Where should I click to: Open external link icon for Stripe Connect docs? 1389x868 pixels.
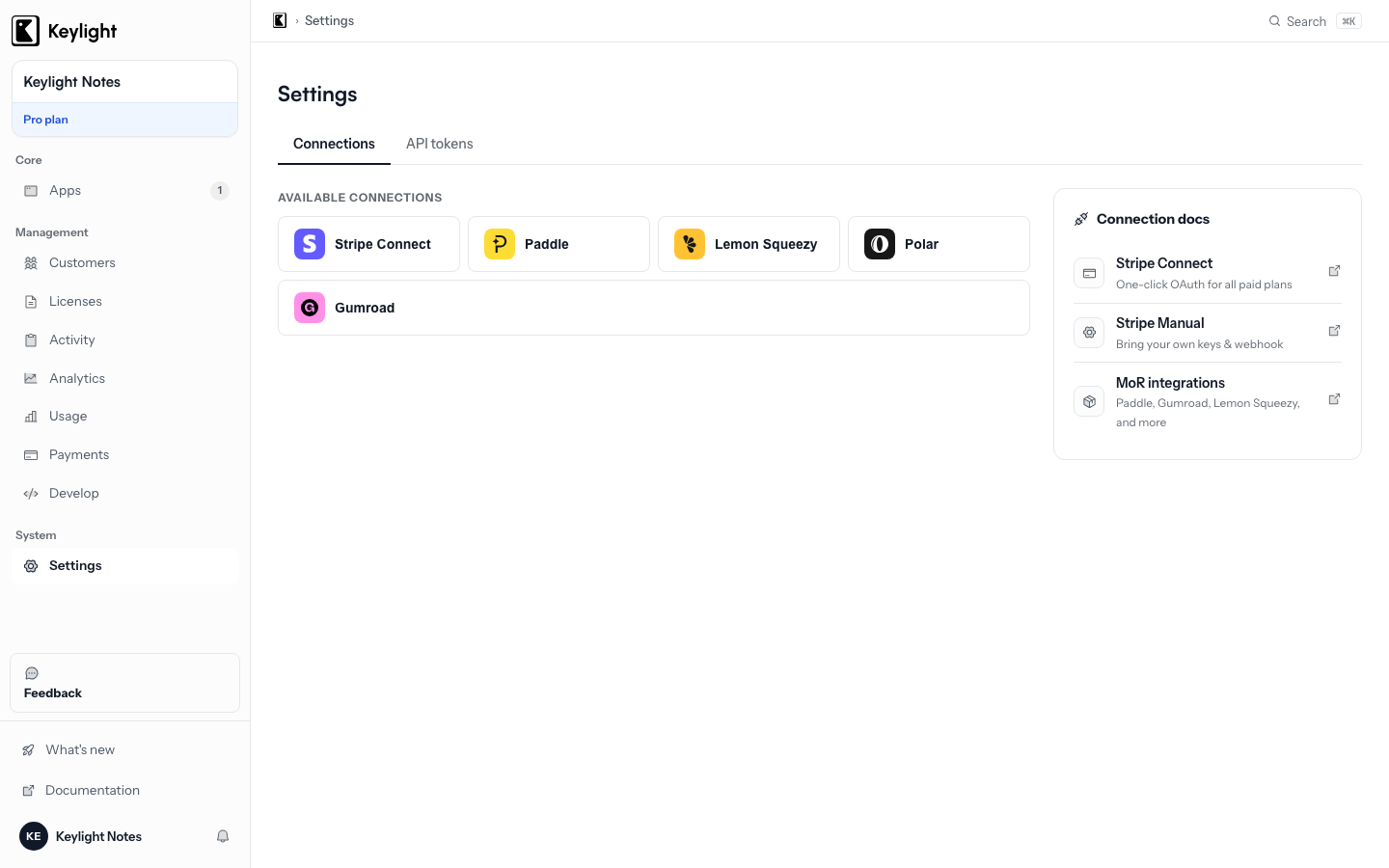(x=1334, y=271)
